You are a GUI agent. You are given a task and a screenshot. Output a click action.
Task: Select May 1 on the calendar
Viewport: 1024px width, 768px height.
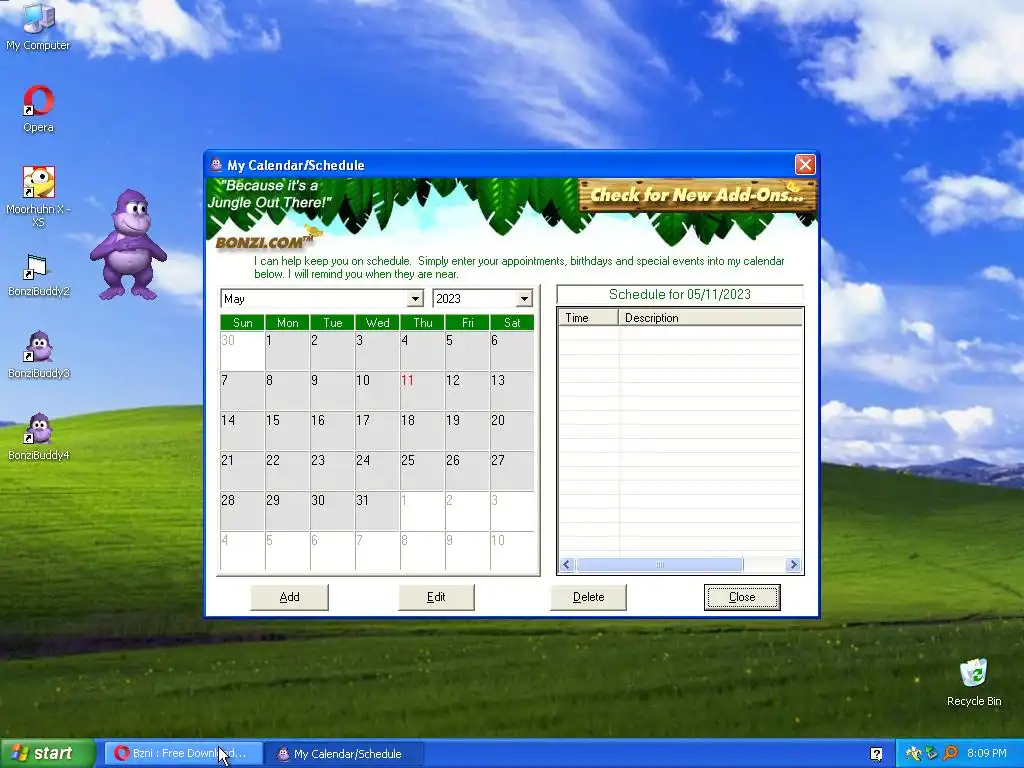pyautogui.click(x=287, y=351)
